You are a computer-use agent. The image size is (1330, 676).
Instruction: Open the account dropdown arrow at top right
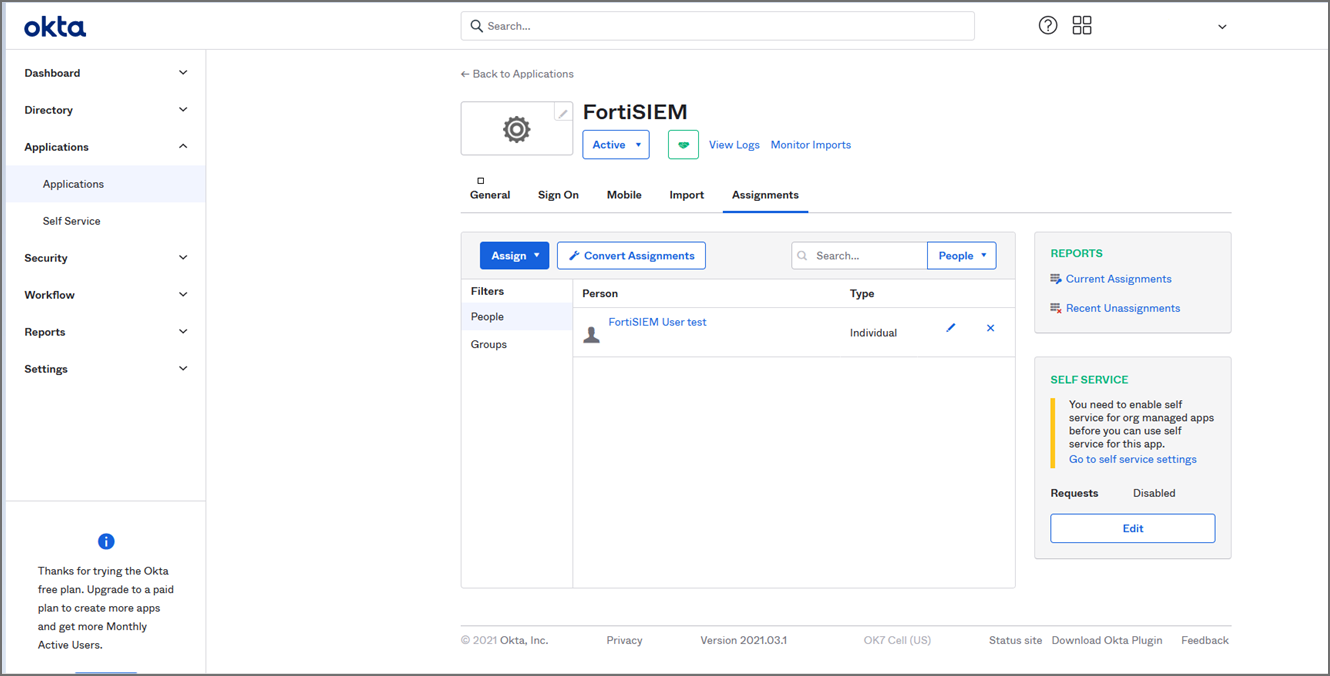click(1222, 27)
